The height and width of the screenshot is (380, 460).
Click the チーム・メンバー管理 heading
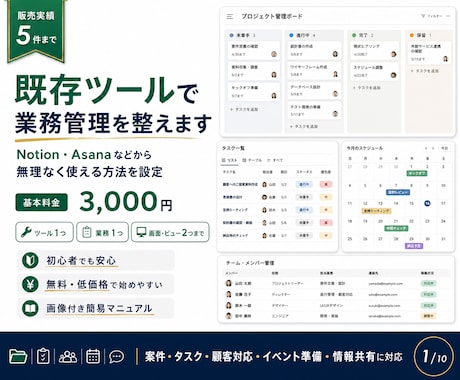(250, 263)
